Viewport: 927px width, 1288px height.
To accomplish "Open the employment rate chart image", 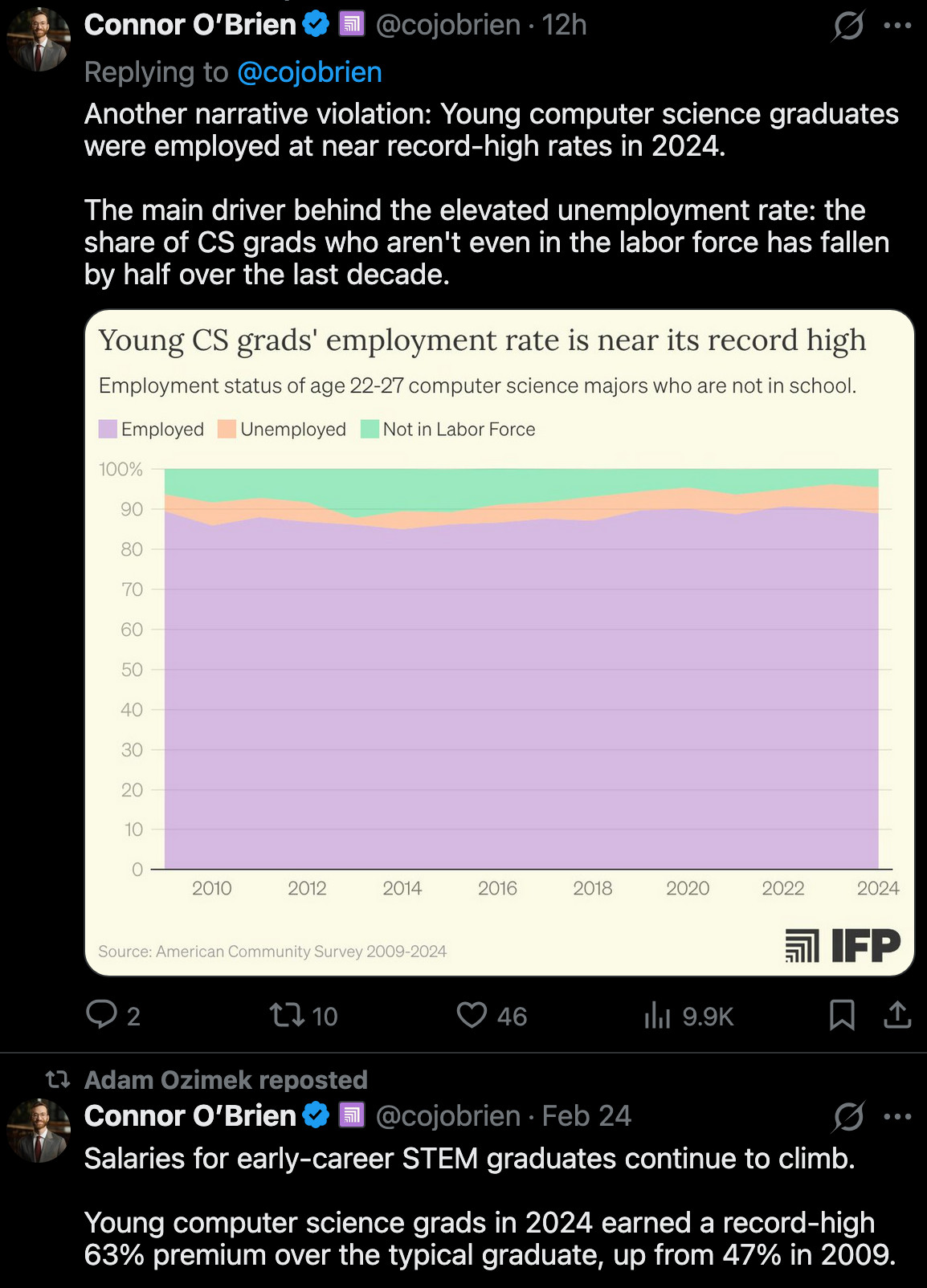I will 498,642.
